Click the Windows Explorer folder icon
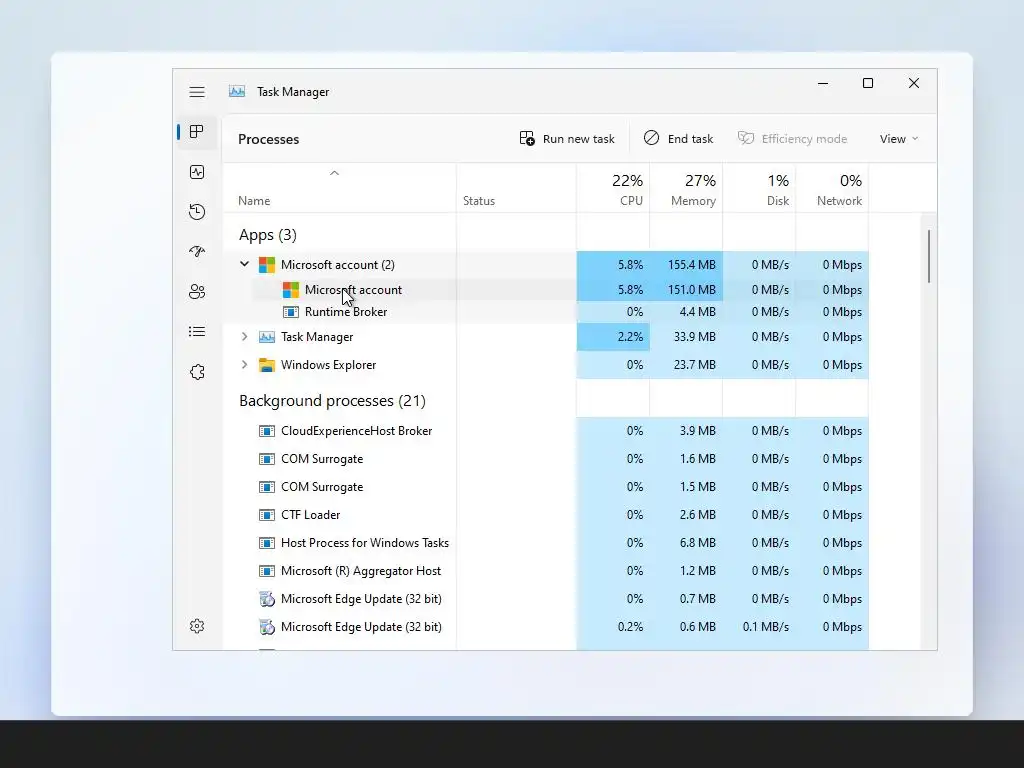 click(x=266, y=365)
